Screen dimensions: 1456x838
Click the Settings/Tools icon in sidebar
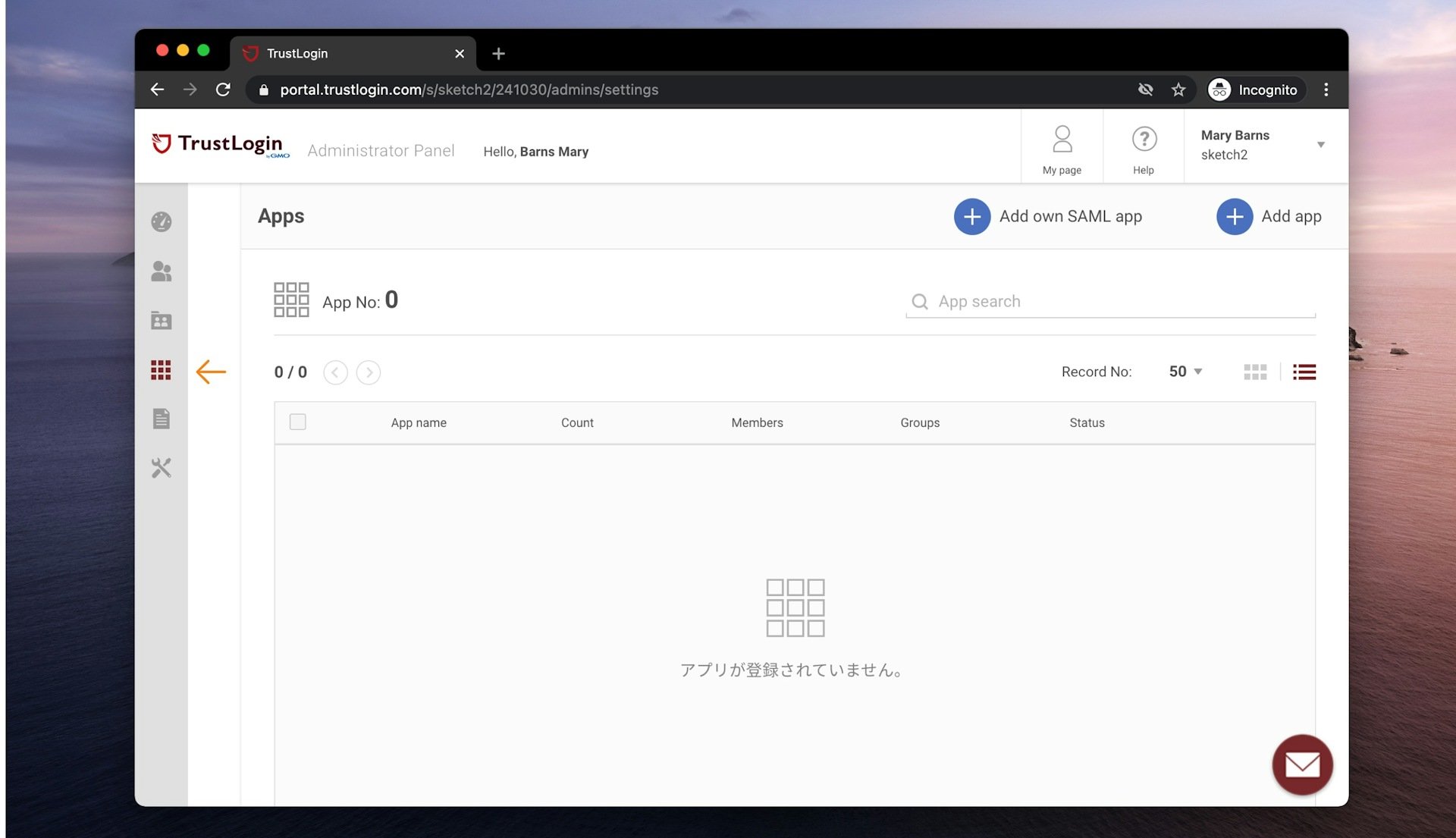(x=160, y=468)
